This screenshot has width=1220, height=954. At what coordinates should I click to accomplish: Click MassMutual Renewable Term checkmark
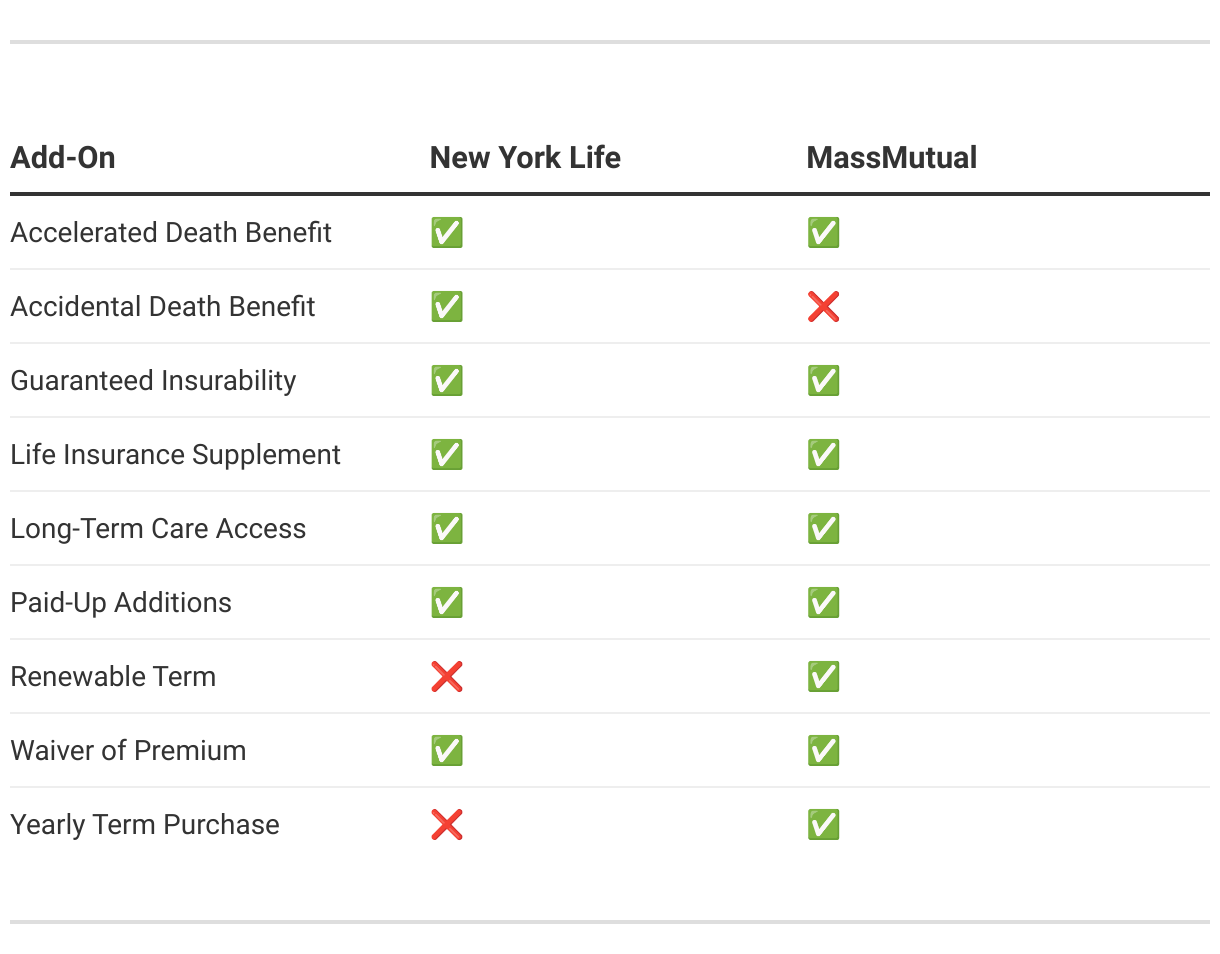(x=823, y=677)
